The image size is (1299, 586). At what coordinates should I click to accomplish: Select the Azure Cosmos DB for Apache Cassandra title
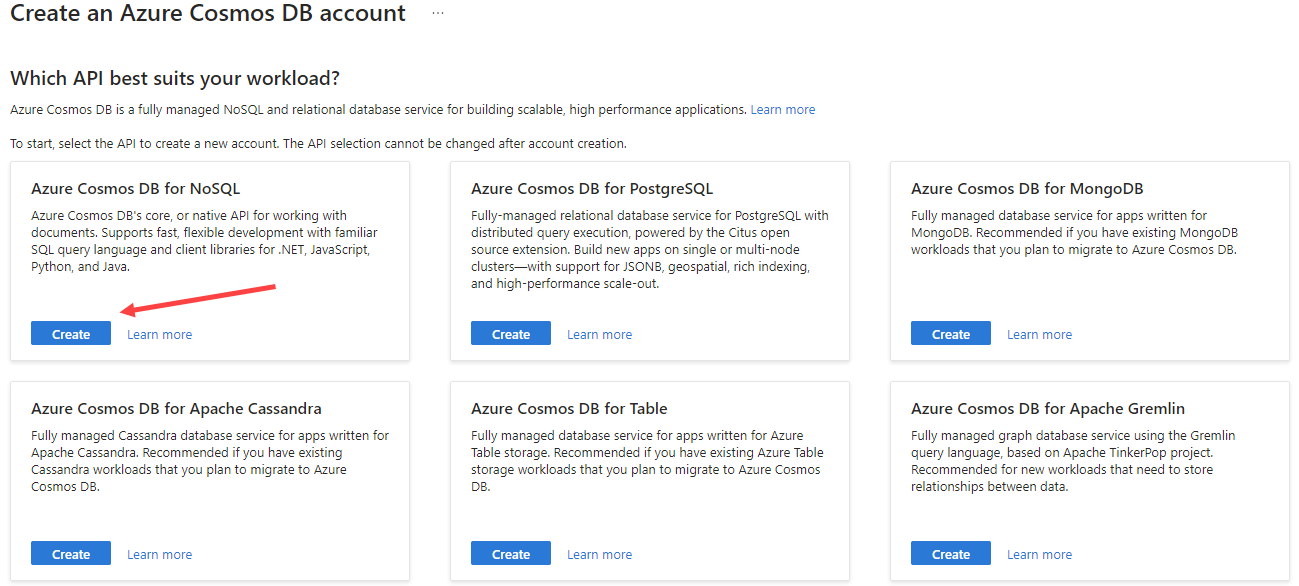click(x=176, y=409)
